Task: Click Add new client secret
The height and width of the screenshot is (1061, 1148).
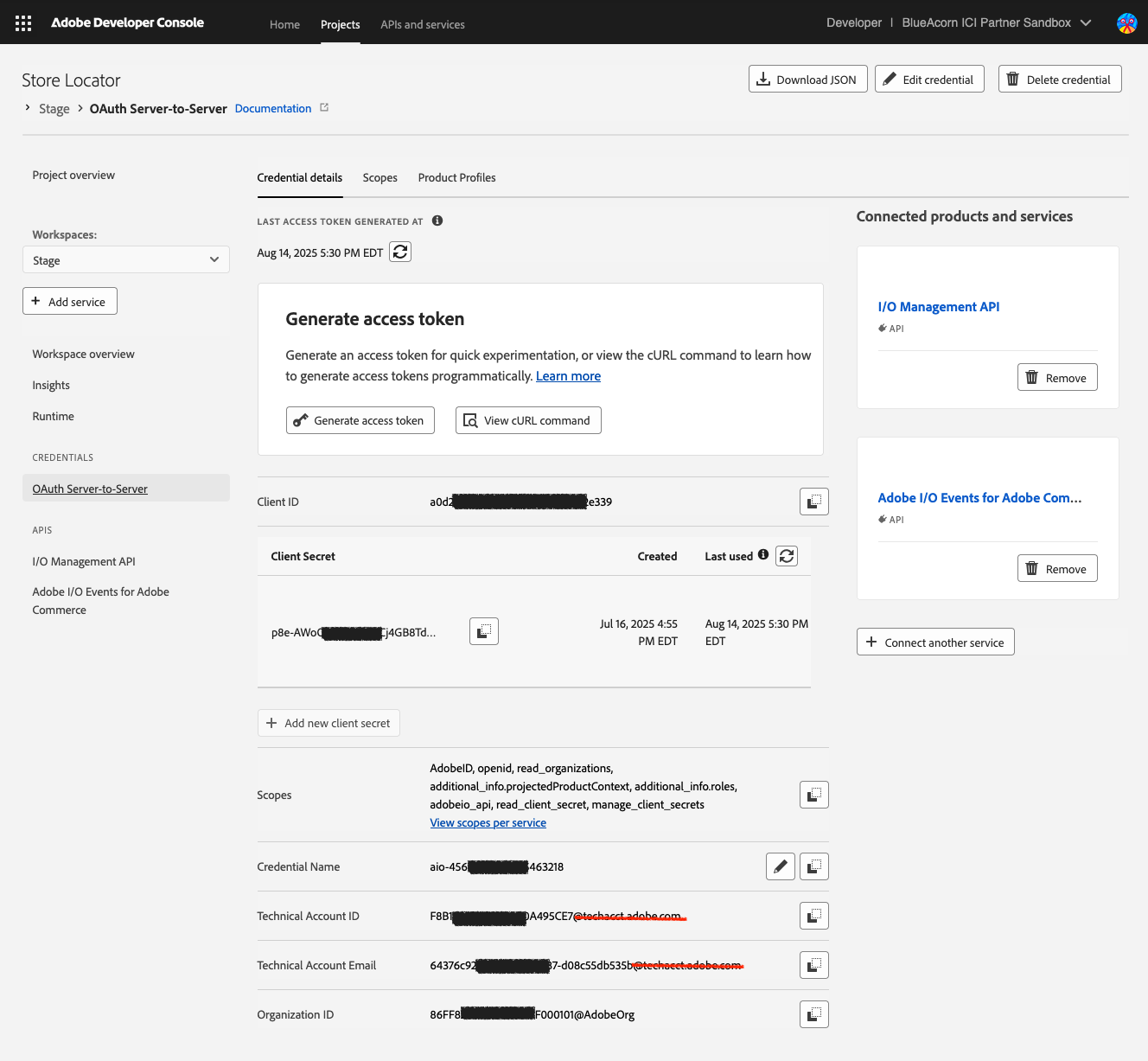Action: tap(328, 723)
